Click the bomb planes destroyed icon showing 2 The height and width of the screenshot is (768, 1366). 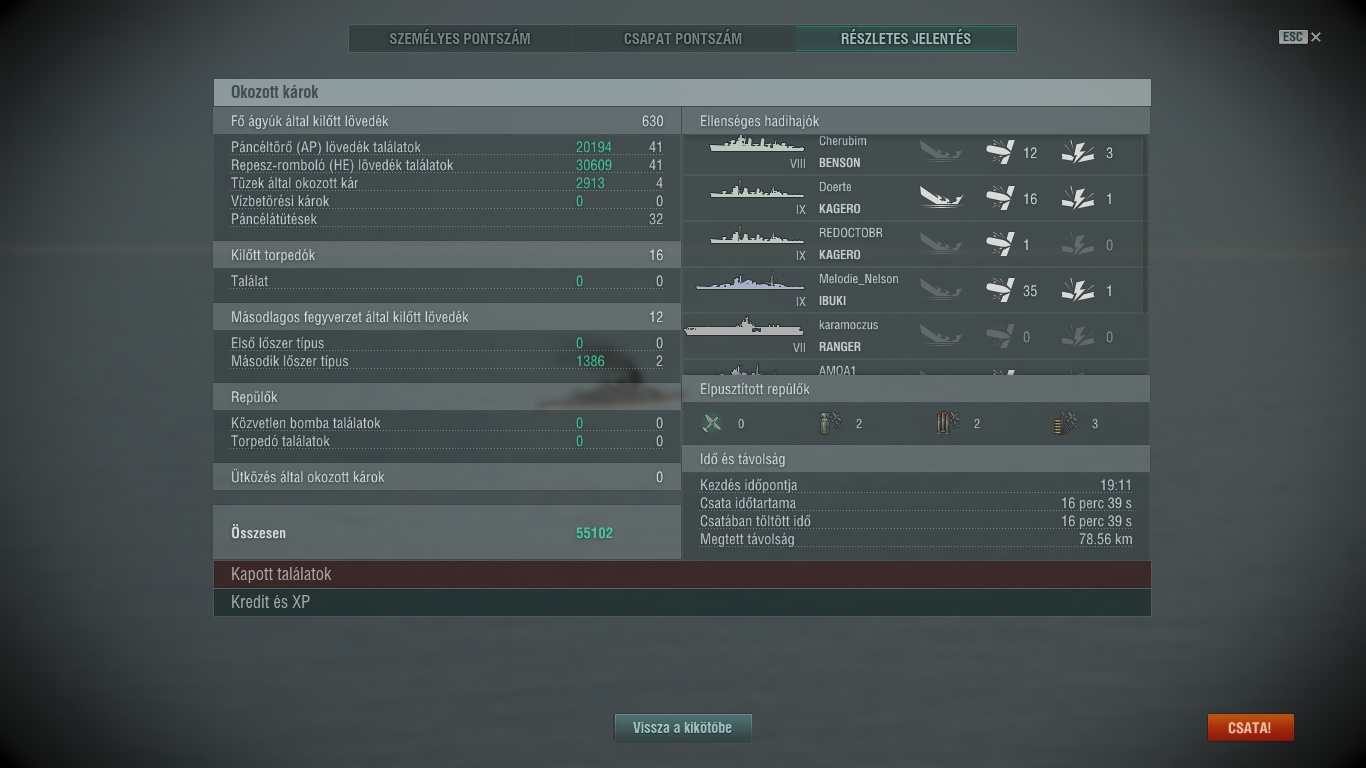pyautogui.click(x=830, y=423)
